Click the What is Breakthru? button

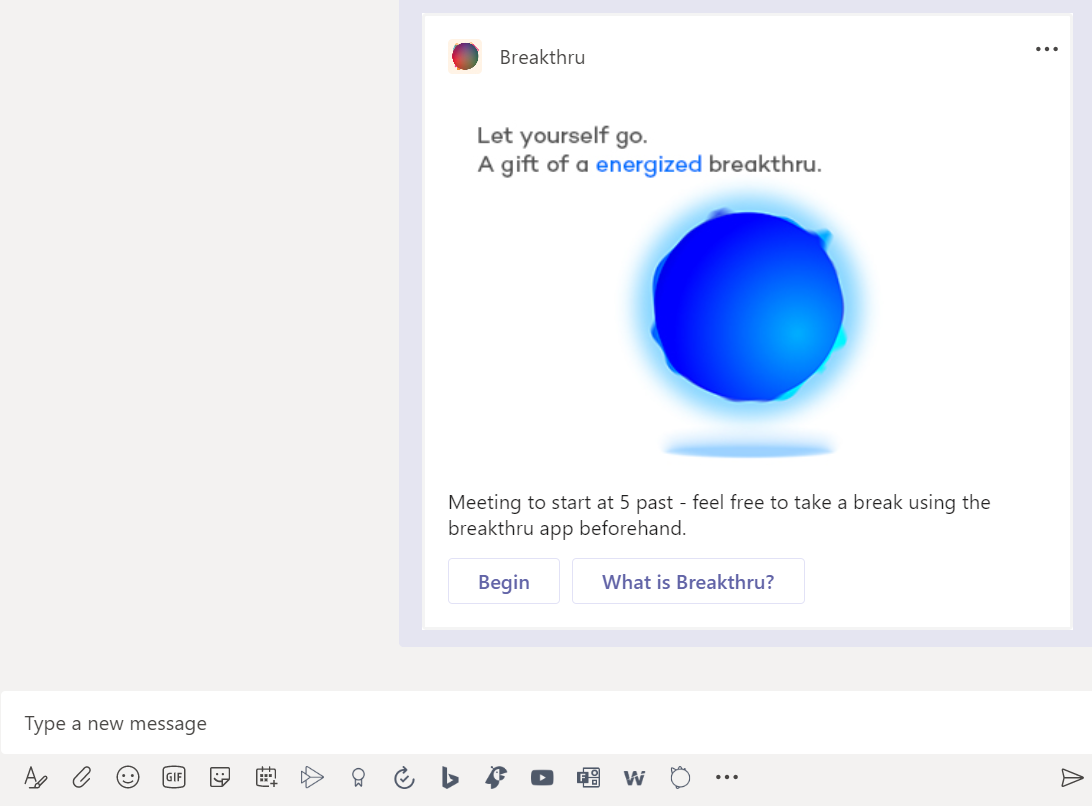pyautogui.click(x=688, y=581)
